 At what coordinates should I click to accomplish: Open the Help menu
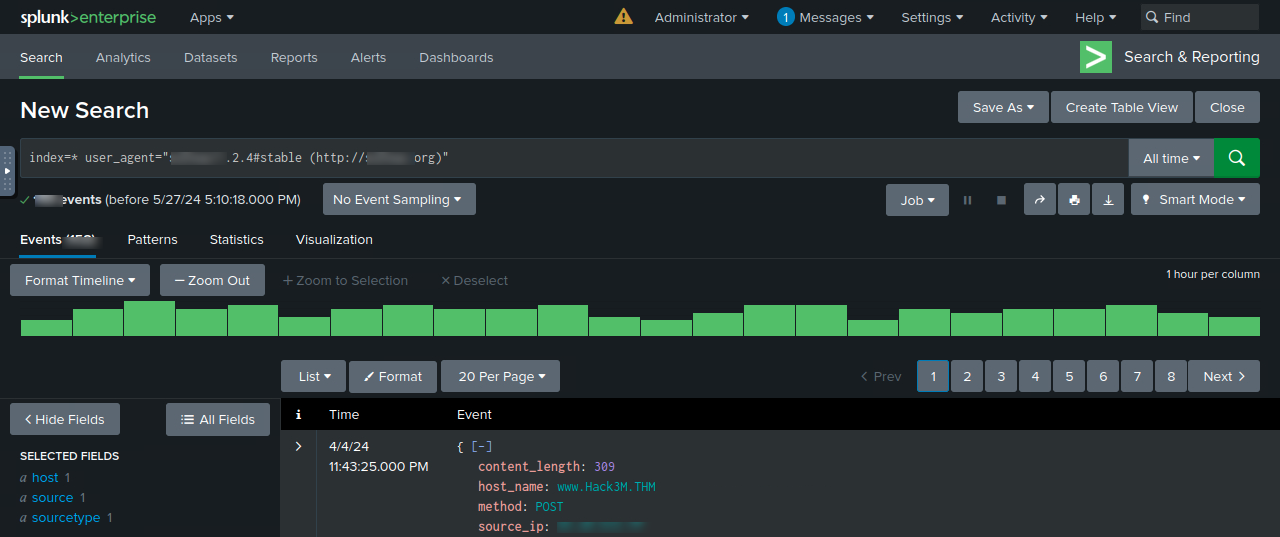[1096, 17]
